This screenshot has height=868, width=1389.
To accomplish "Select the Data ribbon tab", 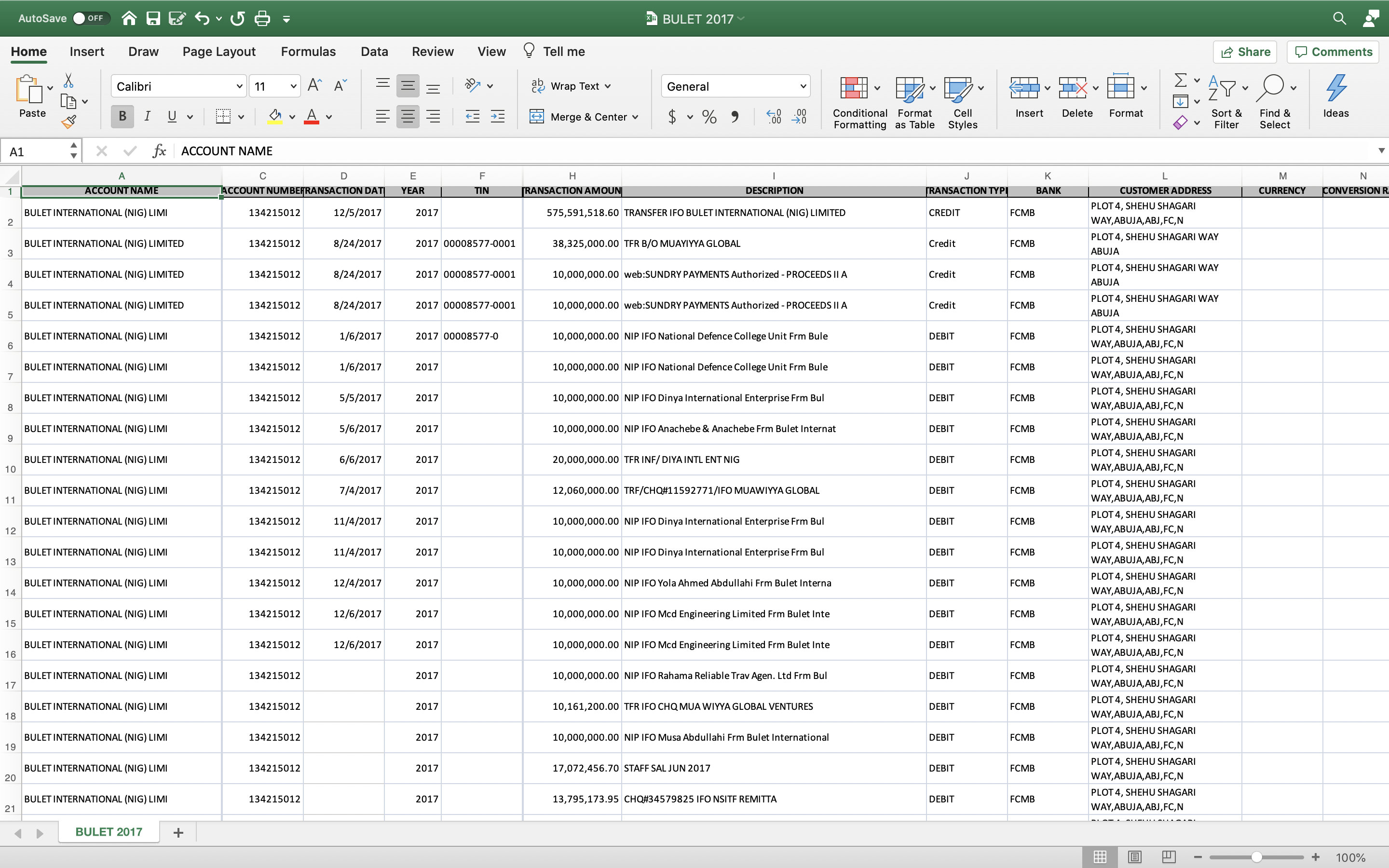I will pyautogui.click(x=374, y=52).
